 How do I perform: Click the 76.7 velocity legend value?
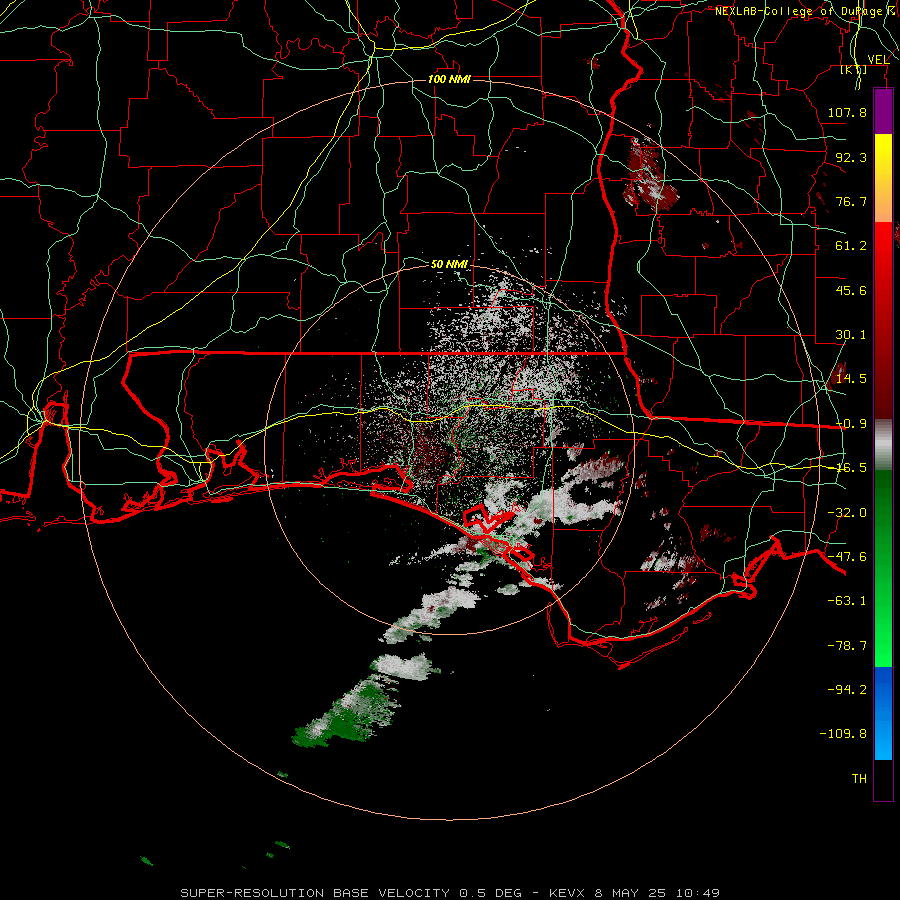point(851,201)
